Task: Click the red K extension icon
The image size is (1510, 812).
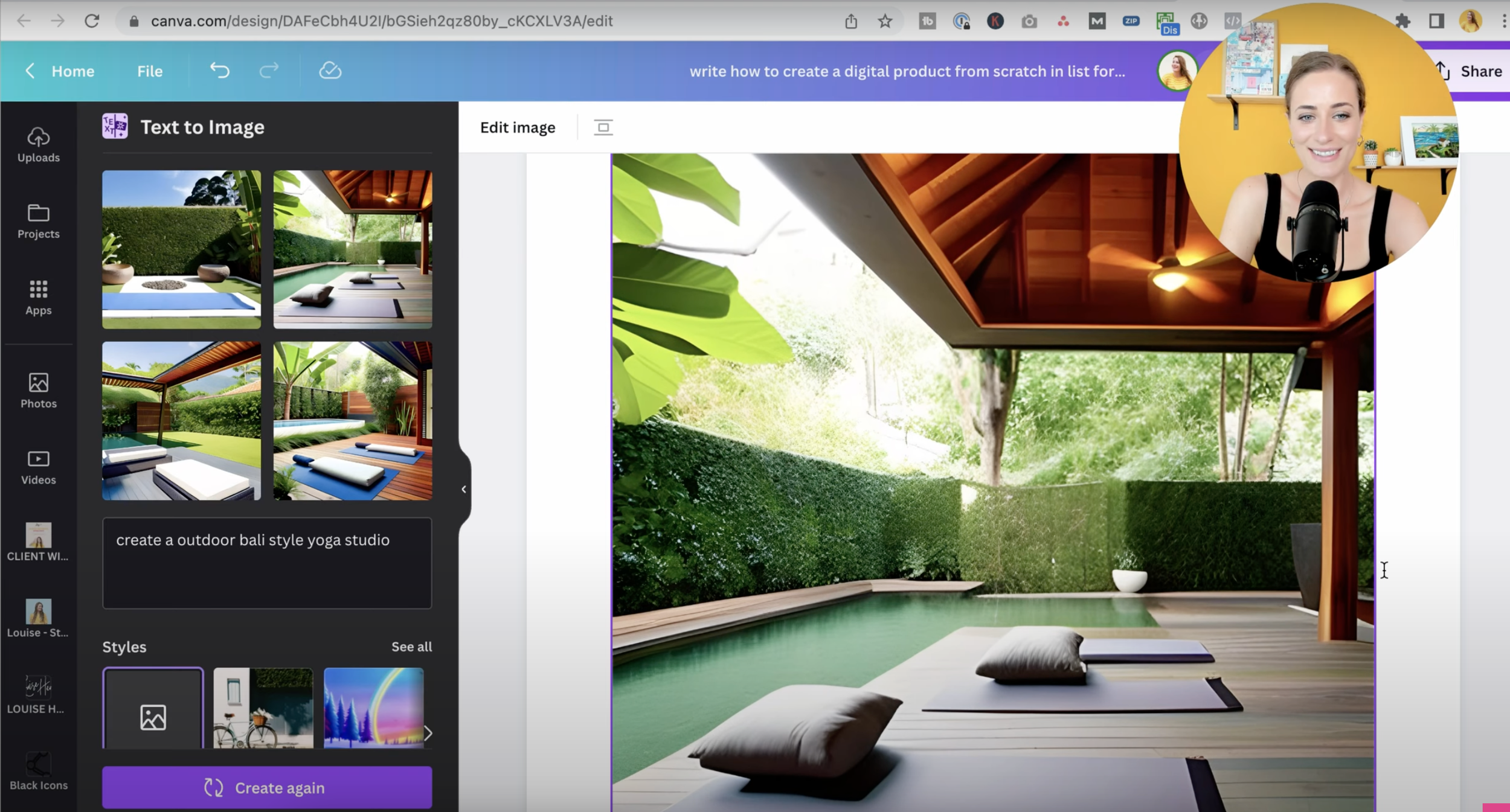Action: click(x=995, y=21)
